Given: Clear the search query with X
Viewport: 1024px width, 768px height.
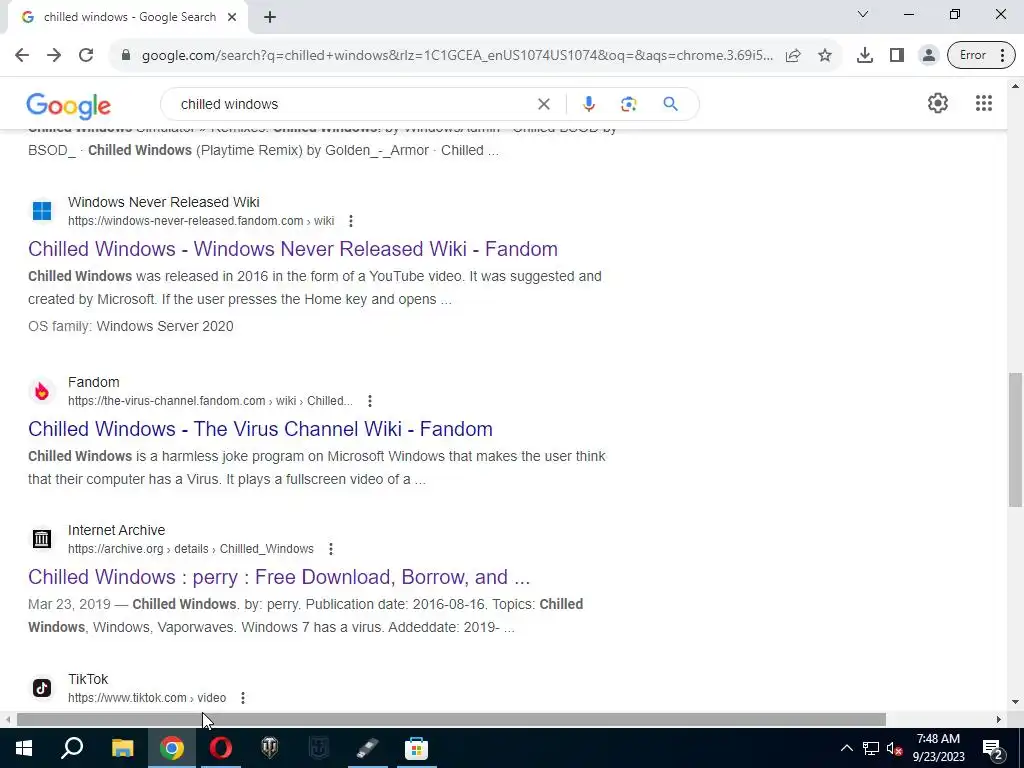Looking at the screenshot, I should tap(543, 104).
